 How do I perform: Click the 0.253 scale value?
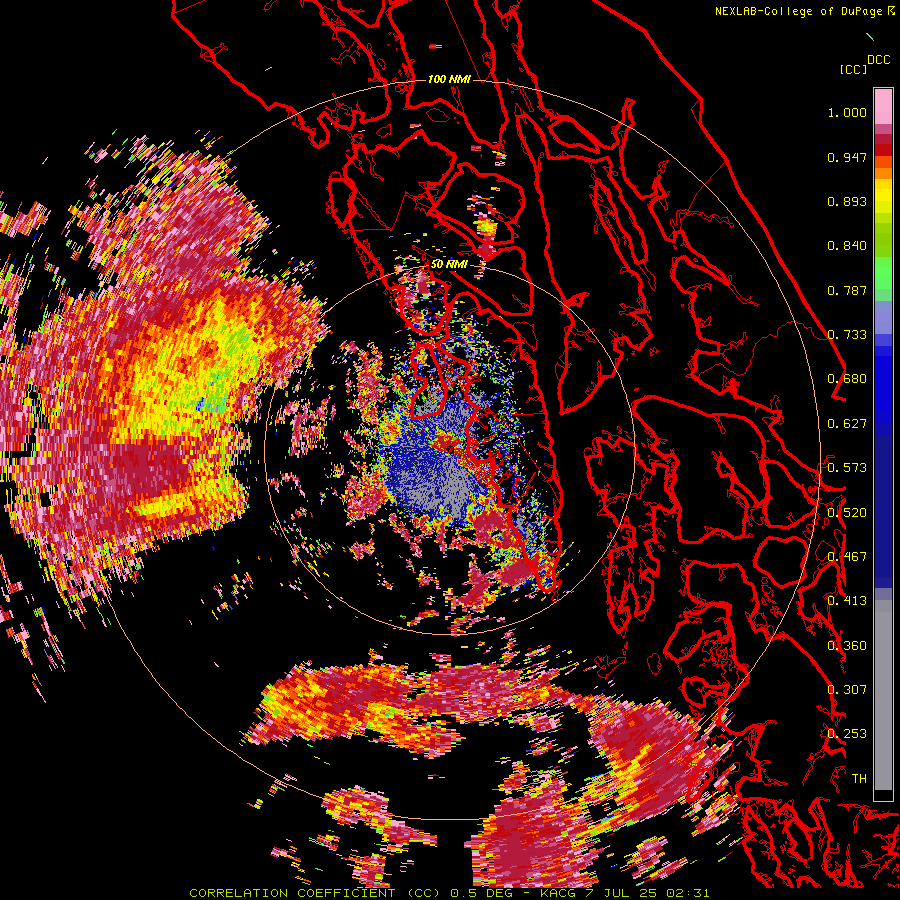pyautogui.click(x=847, y=734)
